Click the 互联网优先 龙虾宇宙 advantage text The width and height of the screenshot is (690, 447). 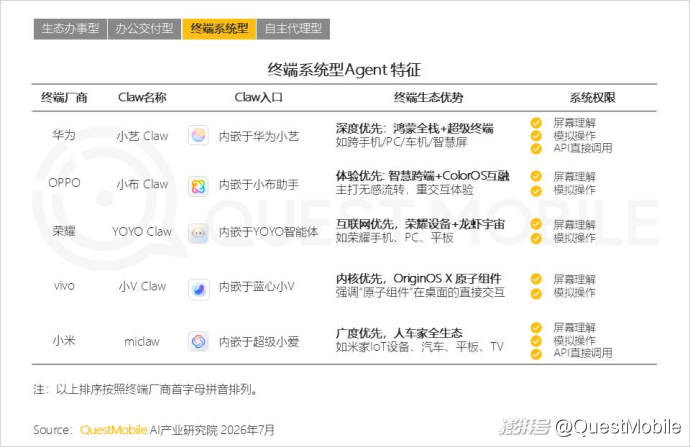point(420,224)
